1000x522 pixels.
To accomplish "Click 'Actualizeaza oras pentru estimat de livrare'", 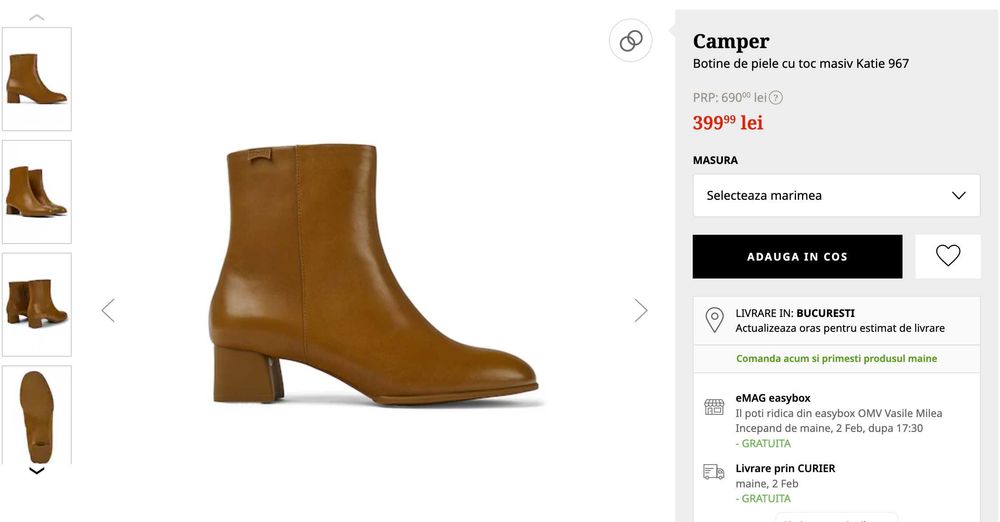I will (840, 328).
